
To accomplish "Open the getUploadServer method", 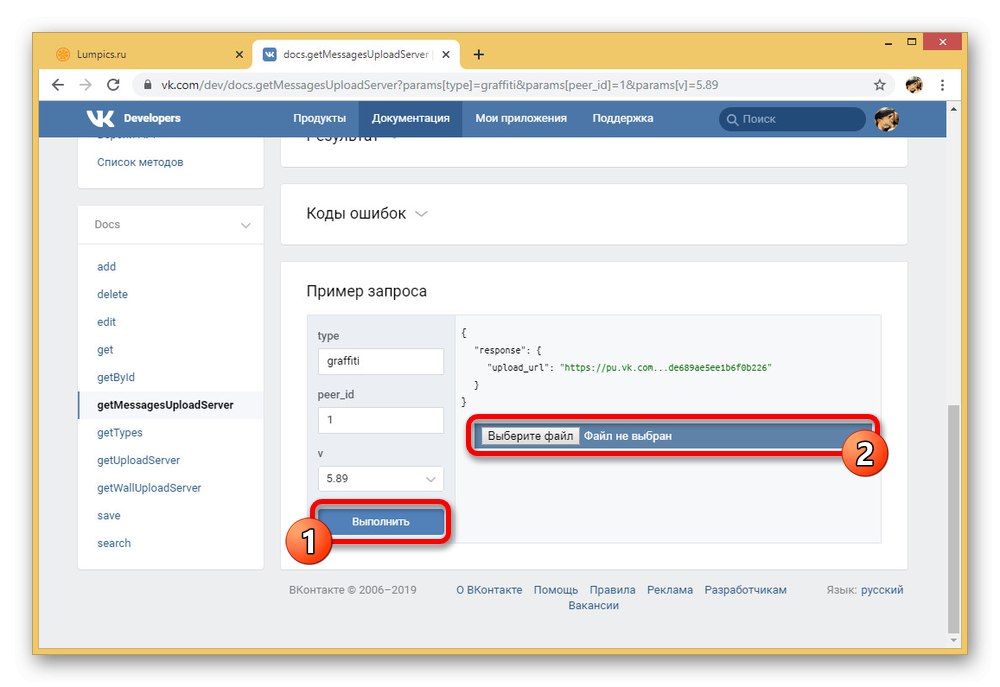I will (138, 460).
